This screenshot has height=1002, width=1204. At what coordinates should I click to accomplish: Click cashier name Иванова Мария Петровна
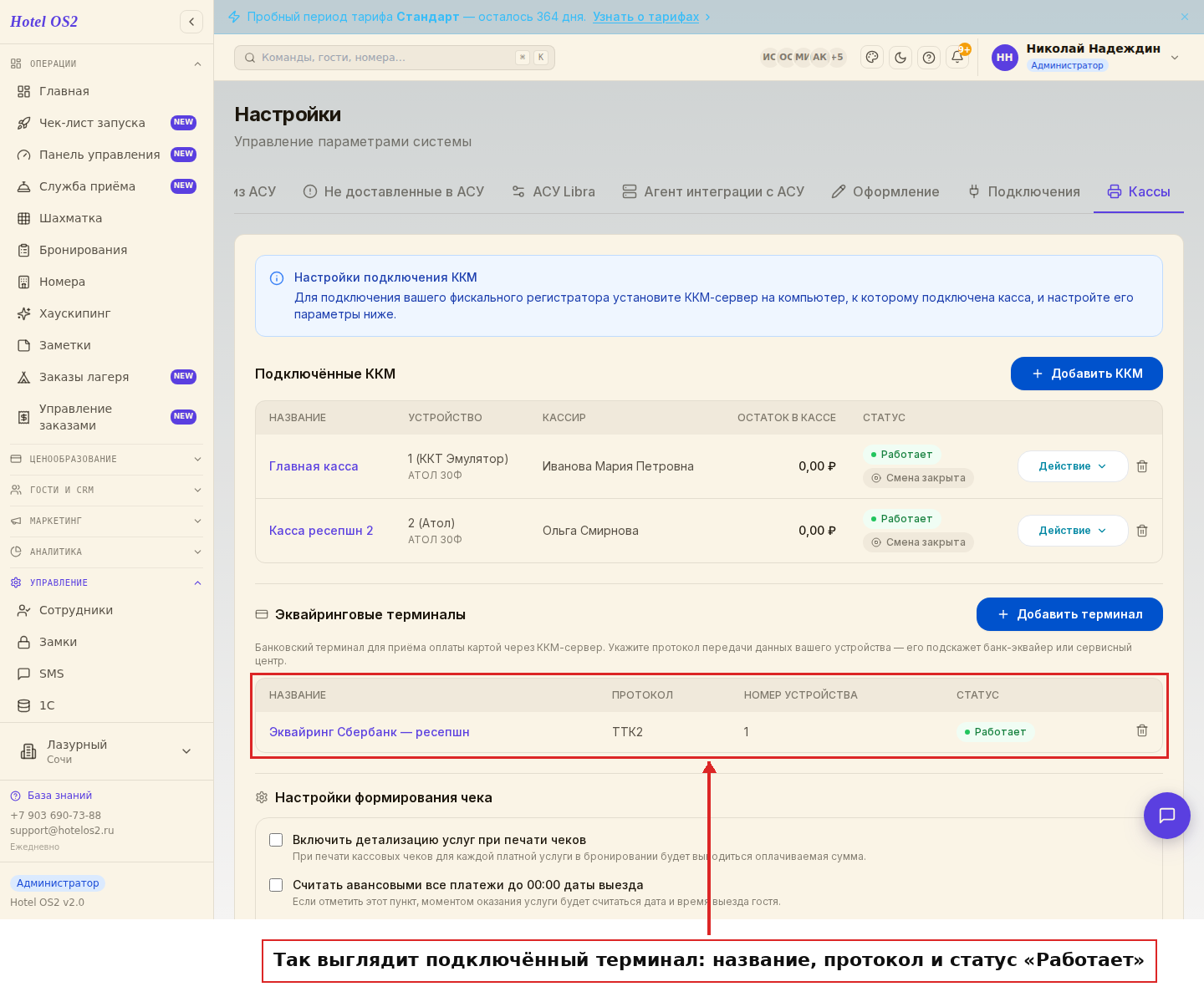coord(618,466)
